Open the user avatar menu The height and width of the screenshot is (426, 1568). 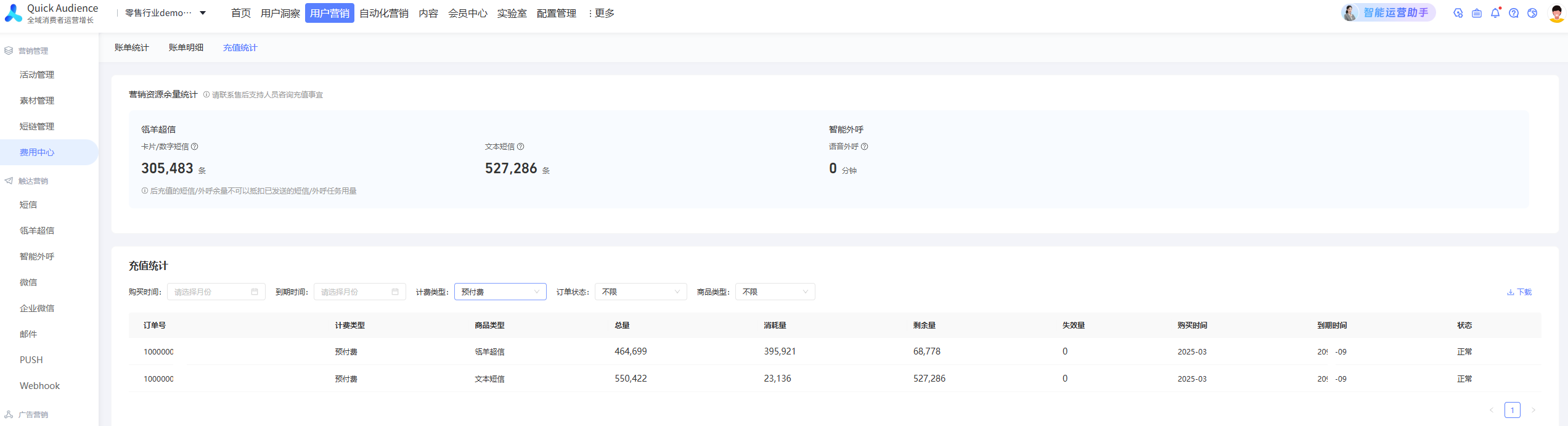(1557, 13)
